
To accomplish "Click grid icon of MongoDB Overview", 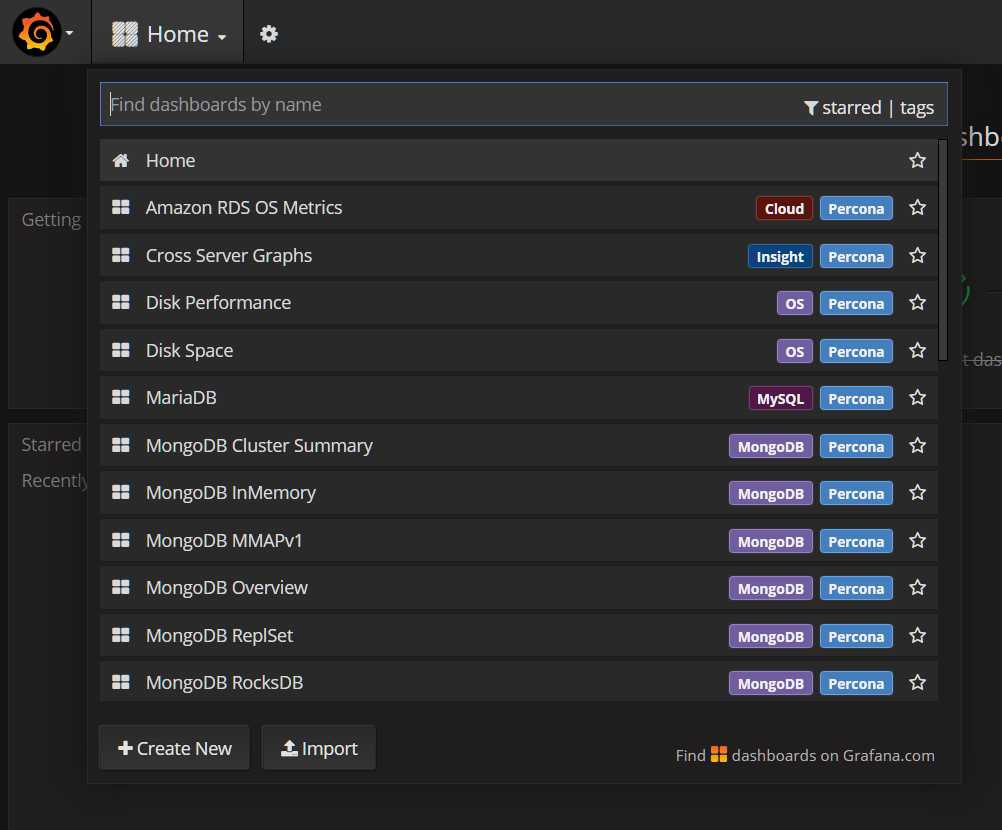I will [121, 587].
